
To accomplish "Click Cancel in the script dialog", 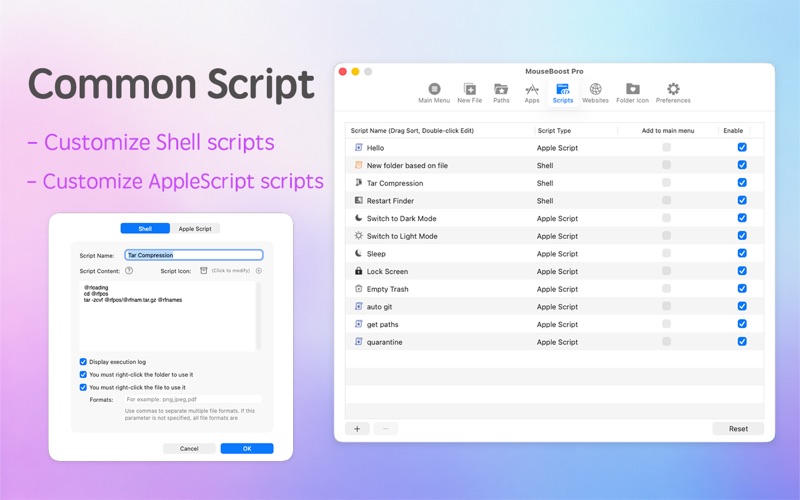I will point(189,448).
